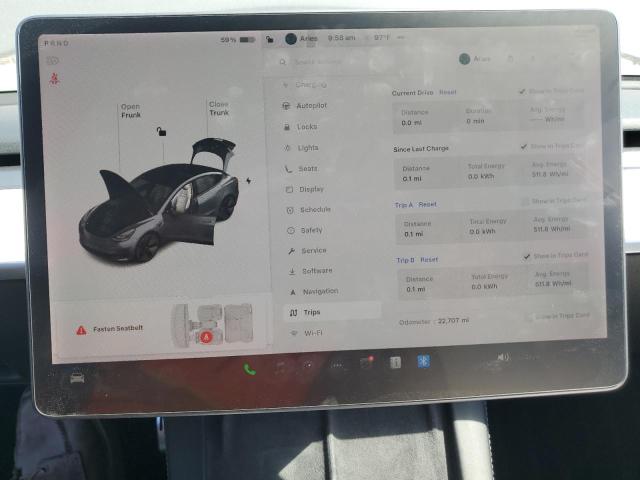Image resolution: width=640 pixels, height=480 pixels.
Task: Tap the Service wrench icon
Action: click(291, 251)
